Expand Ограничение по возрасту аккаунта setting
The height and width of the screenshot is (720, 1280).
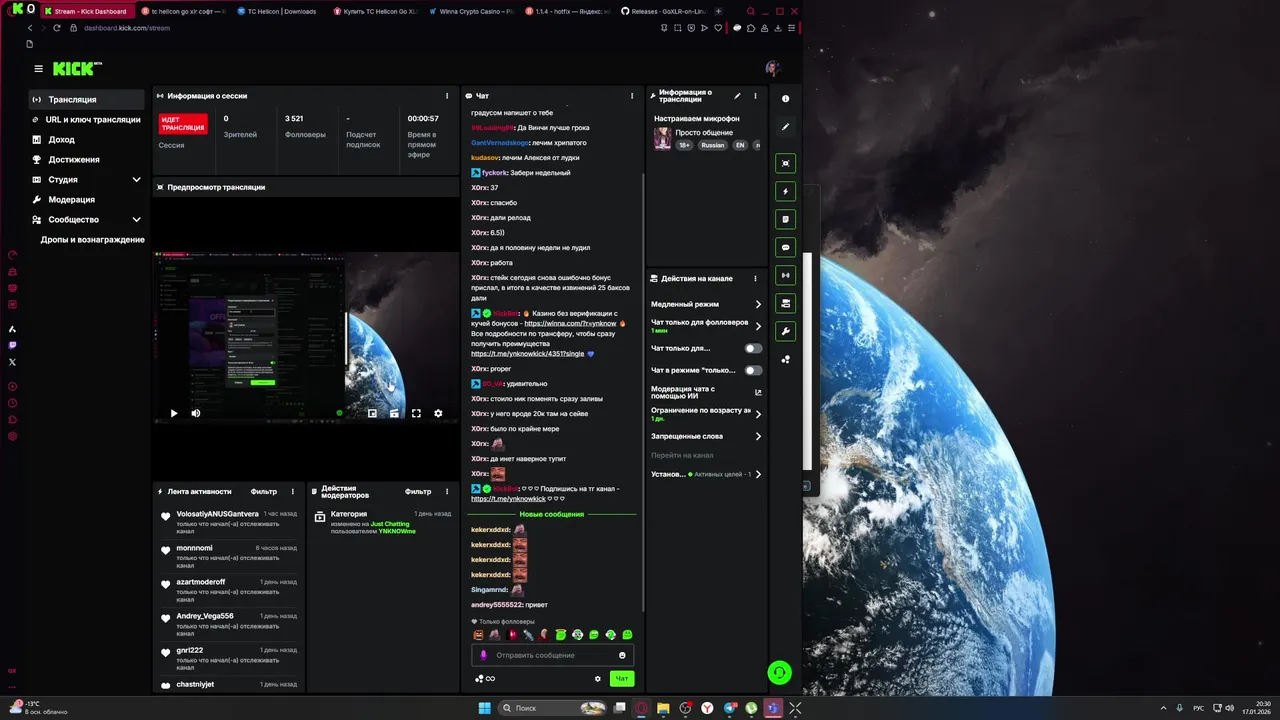[x=706, y=414]
